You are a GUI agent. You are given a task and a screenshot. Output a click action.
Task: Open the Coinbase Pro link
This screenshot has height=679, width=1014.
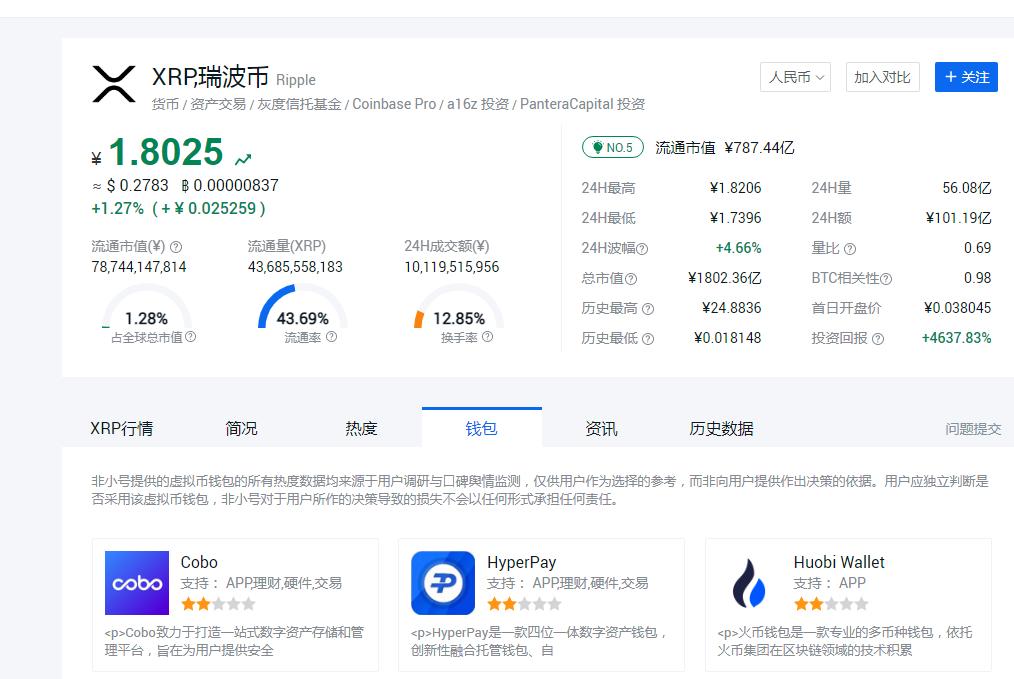pyautogui.click(x=393, y=103)
